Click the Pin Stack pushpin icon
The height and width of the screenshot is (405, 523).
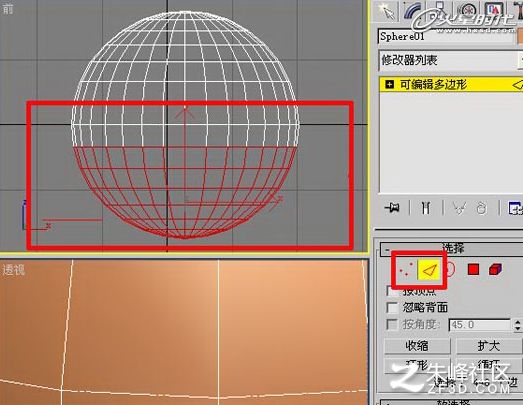(392, 208)
